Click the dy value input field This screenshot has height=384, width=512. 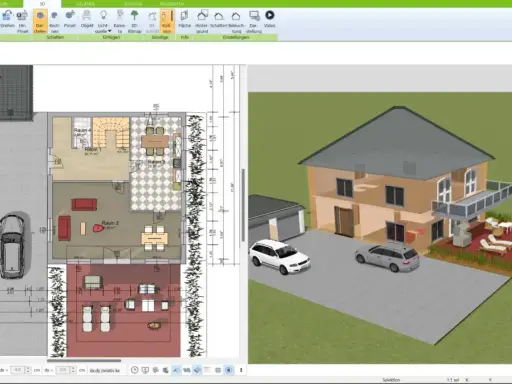[x=62, y=370]
